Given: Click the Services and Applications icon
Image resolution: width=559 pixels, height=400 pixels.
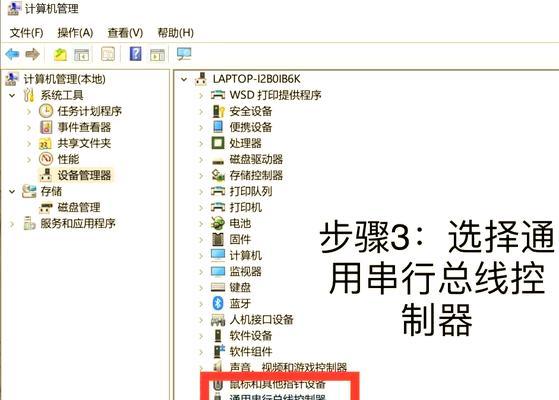Looking at the screenshot, I should 29,223.
